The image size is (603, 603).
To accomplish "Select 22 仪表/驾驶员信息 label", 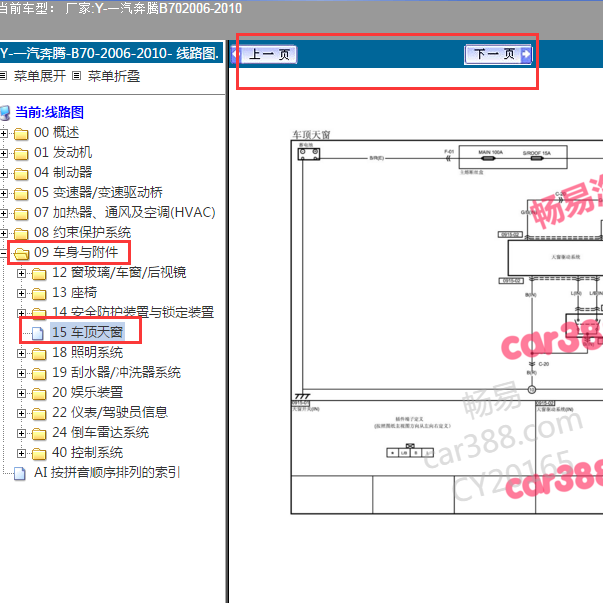I will (110, 412).
